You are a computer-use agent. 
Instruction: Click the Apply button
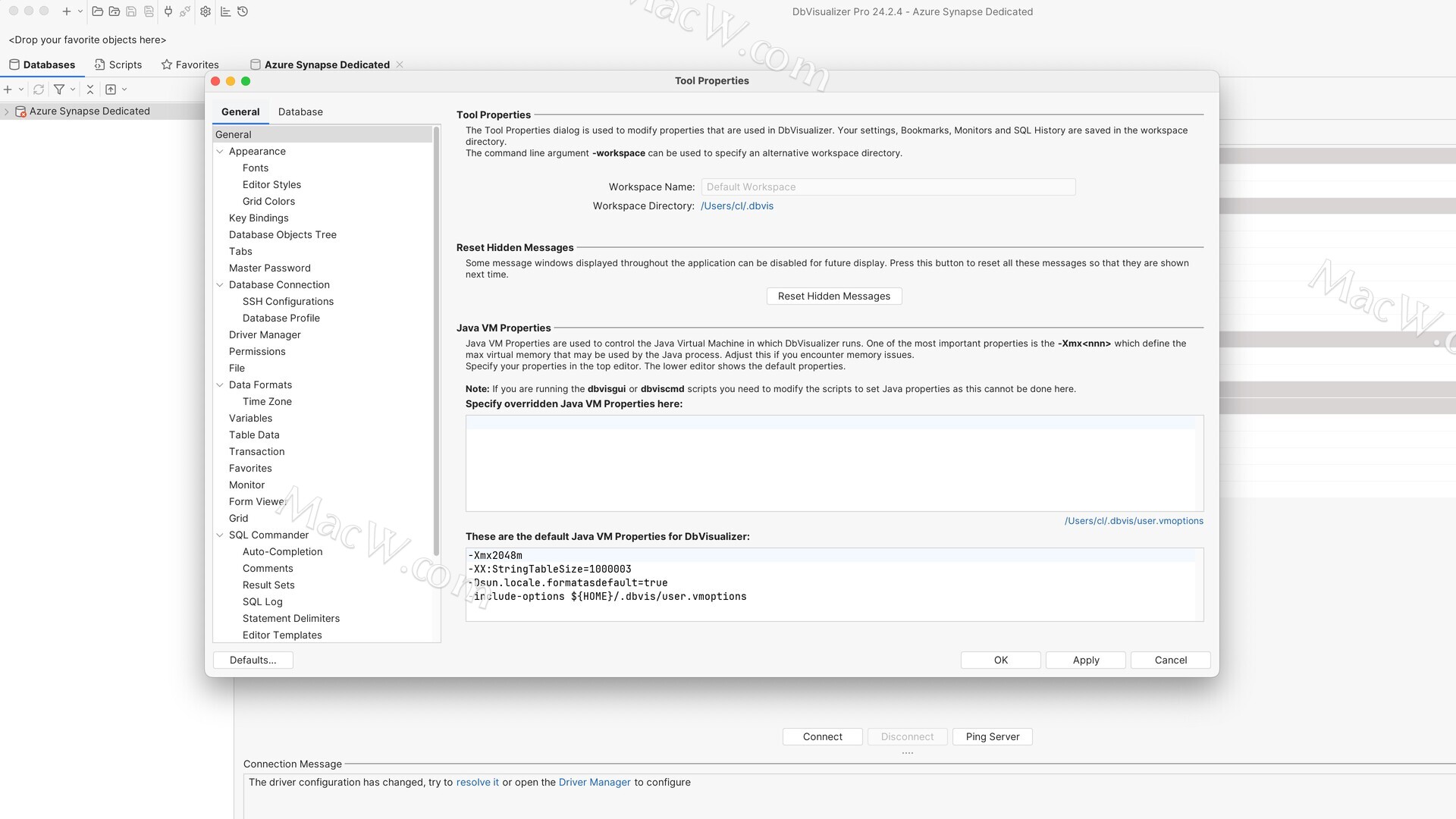(1086, 661)
